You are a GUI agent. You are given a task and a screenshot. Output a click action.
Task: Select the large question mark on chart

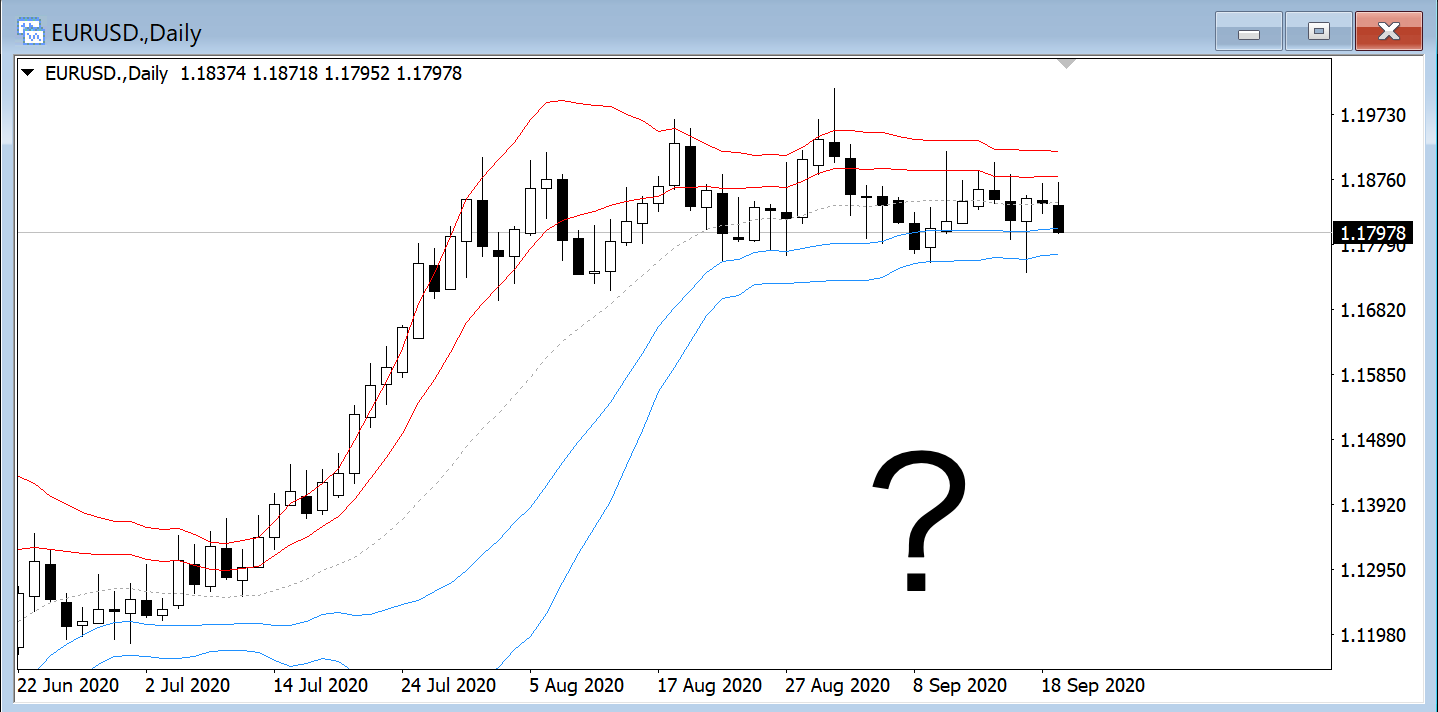coord(919,522)
